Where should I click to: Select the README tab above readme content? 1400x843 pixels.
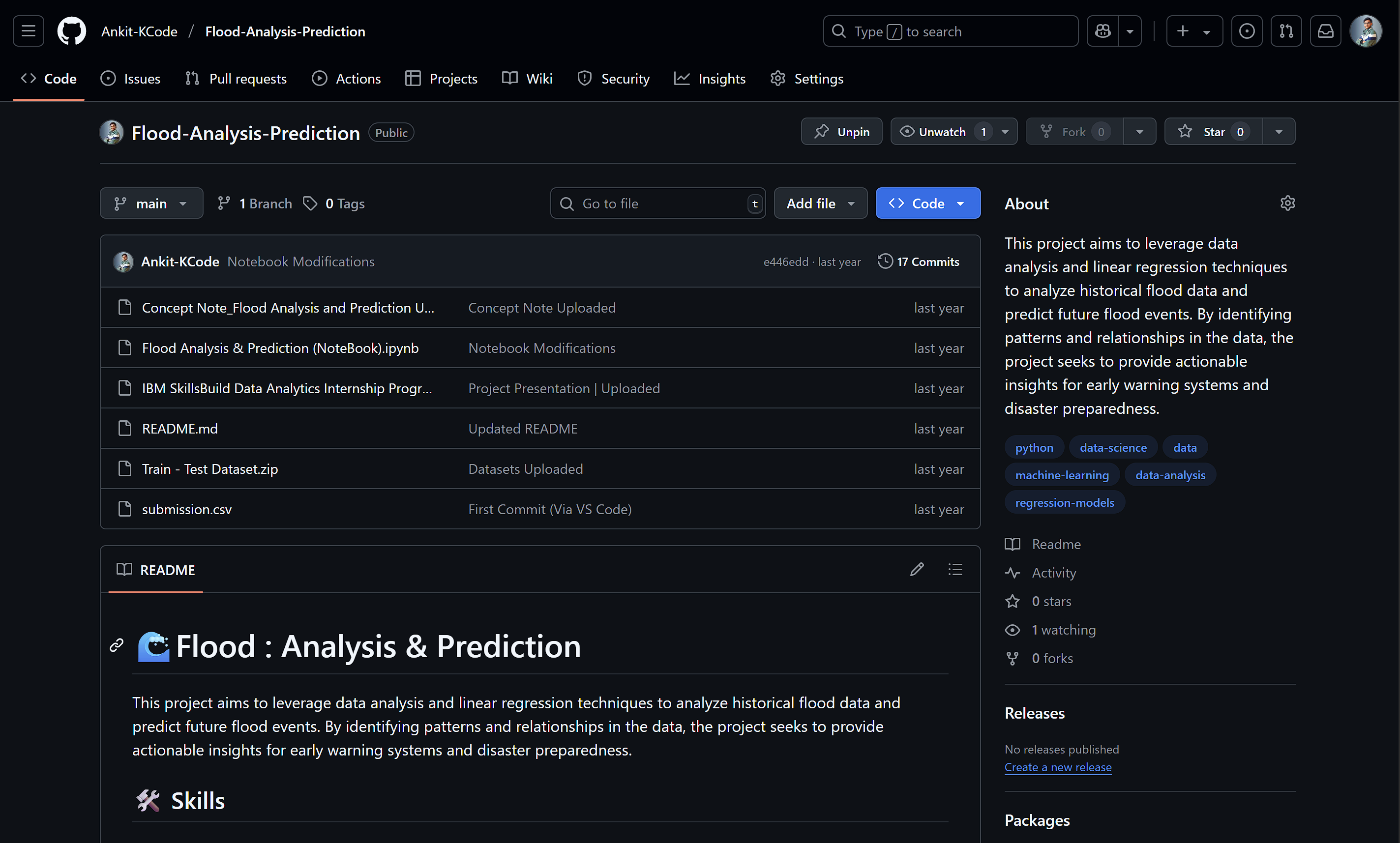155,570
